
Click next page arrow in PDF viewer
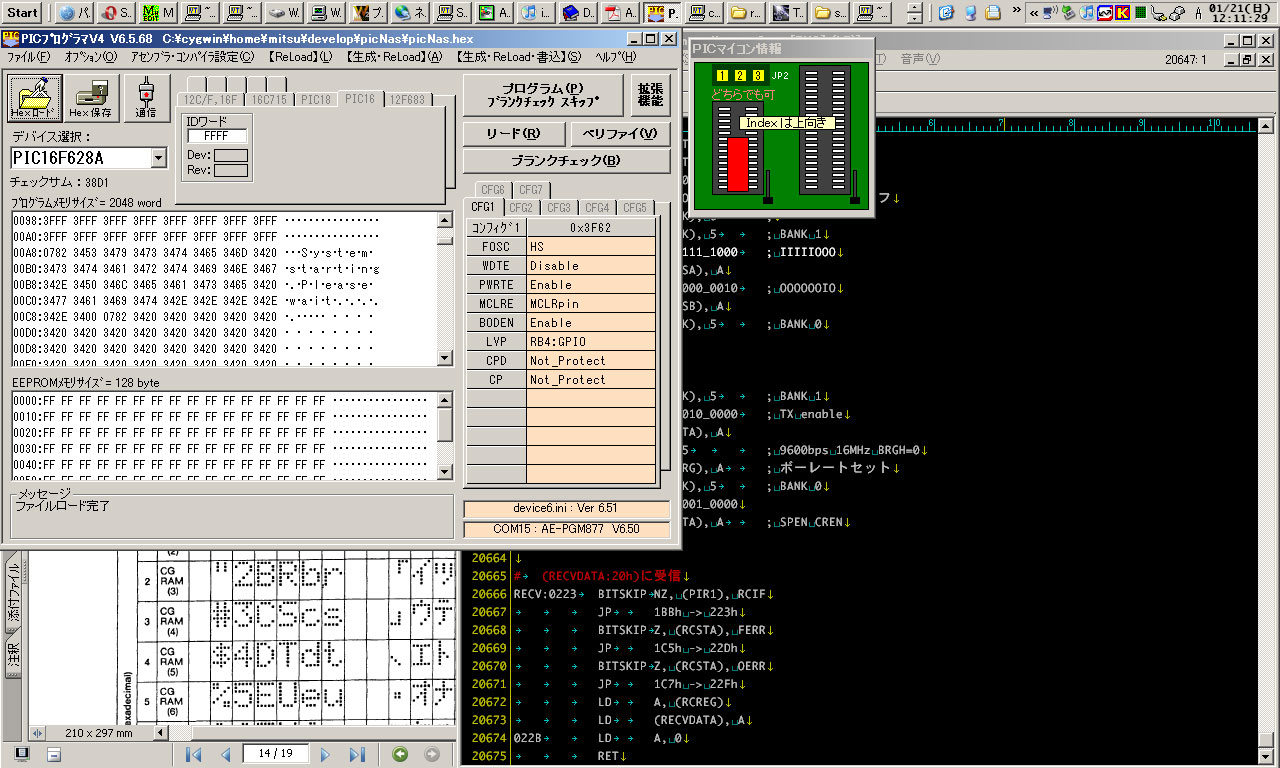[325, 754]
